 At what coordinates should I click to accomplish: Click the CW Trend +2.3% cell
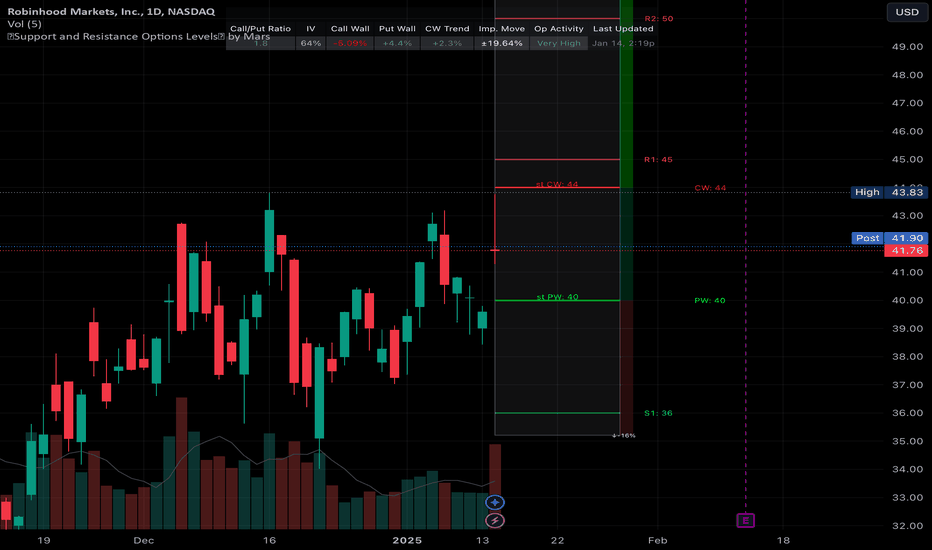click(x=447, y=43)
